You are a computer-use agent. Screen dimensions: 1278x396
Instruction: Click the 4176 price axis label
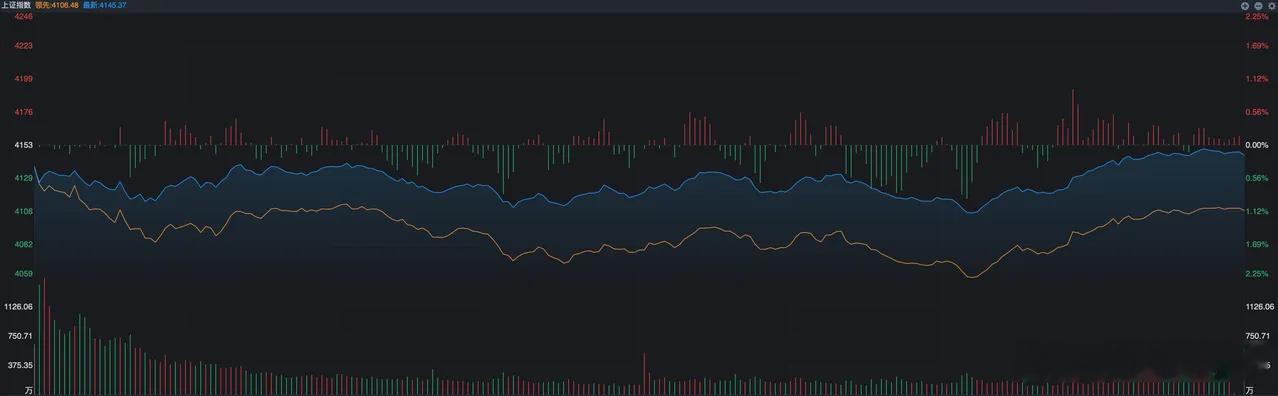24,112
